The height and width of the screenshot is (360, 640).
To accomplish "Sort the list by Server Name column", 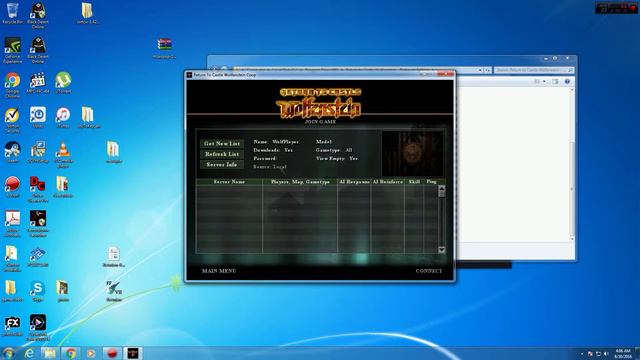I will pyautogui.click(x=229, y=182).
